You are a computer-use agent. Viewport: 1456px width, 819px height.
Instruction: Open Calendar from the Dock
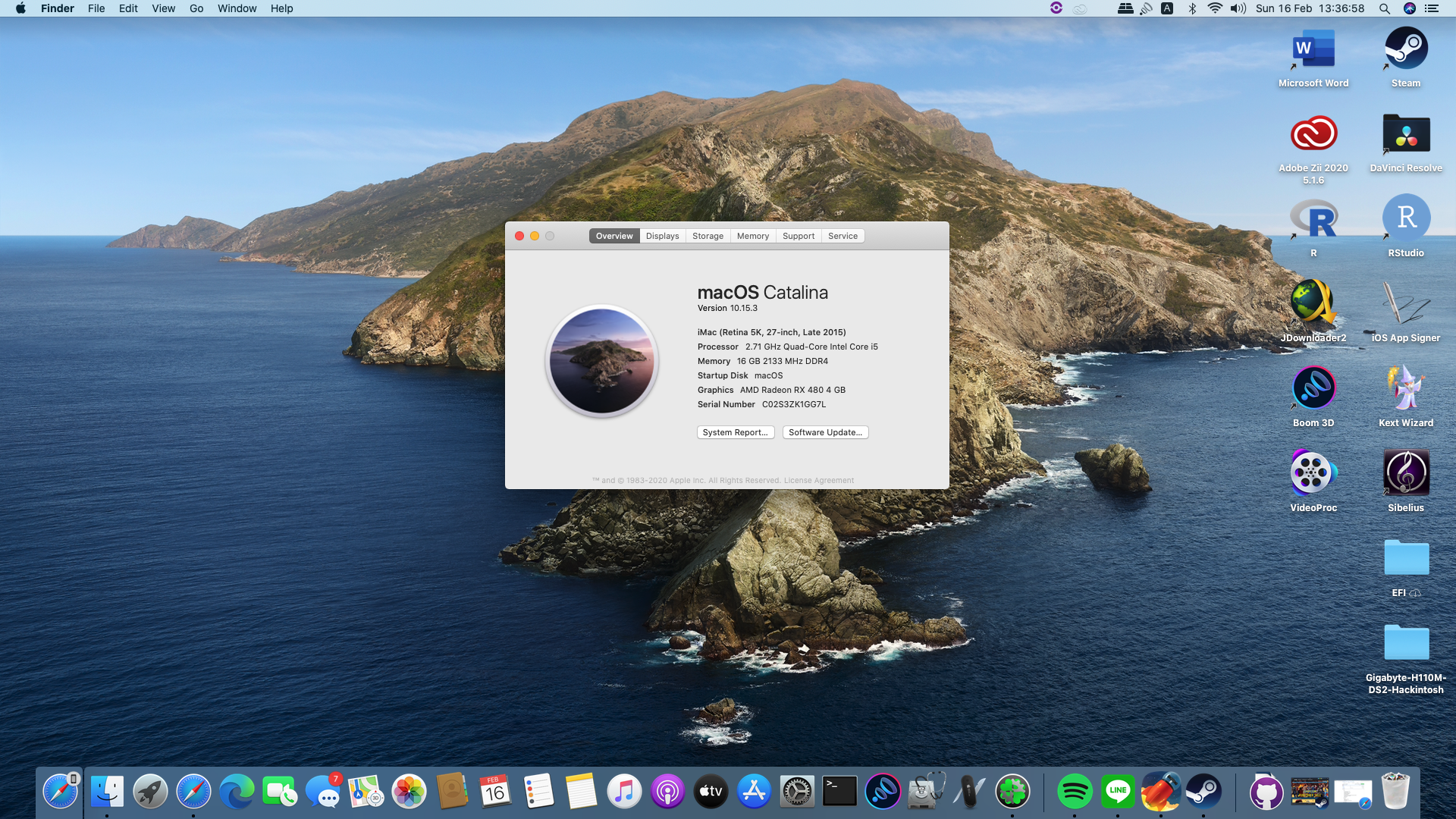pos(495,792)
